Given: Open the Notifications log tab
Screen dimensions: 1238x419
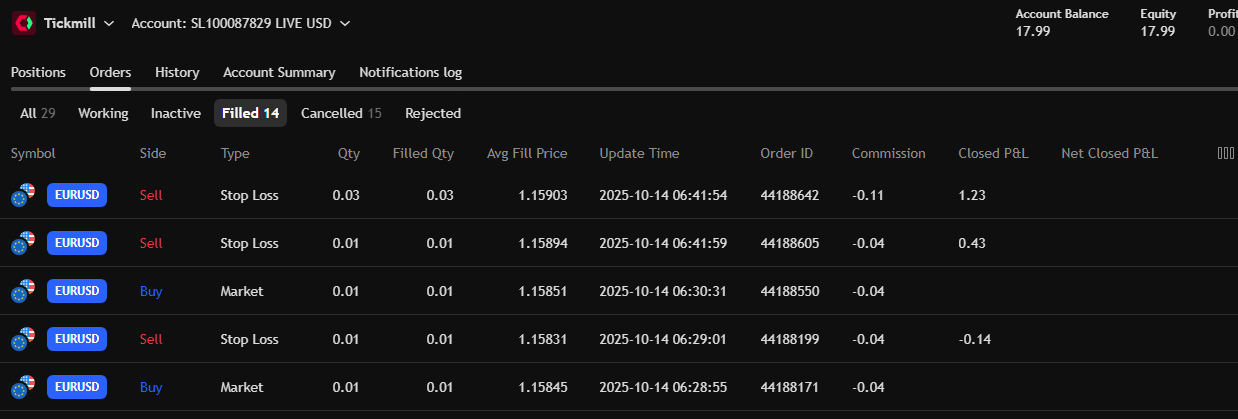Looking at the screenshot, I should pyautogui.click(x=410, y=72).
